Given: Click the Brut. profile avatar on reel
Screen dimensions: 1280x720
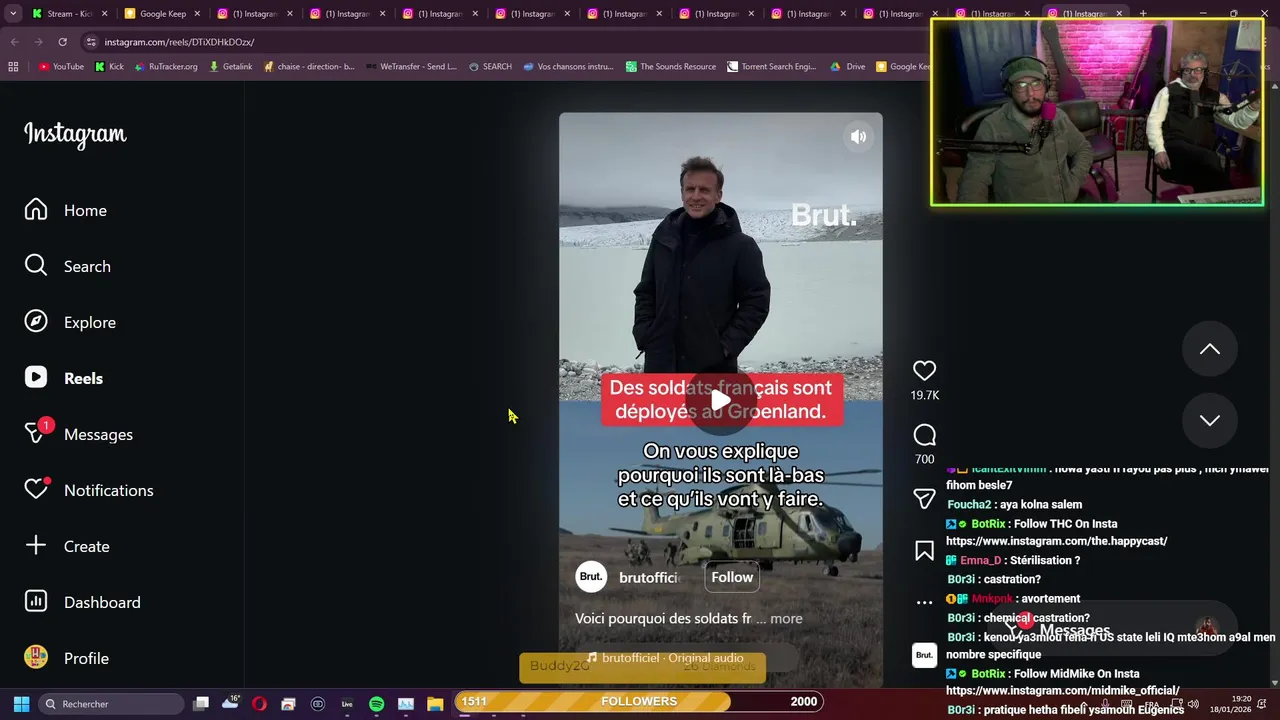Looking at the screenshot, I should click(x=591, y=577).
